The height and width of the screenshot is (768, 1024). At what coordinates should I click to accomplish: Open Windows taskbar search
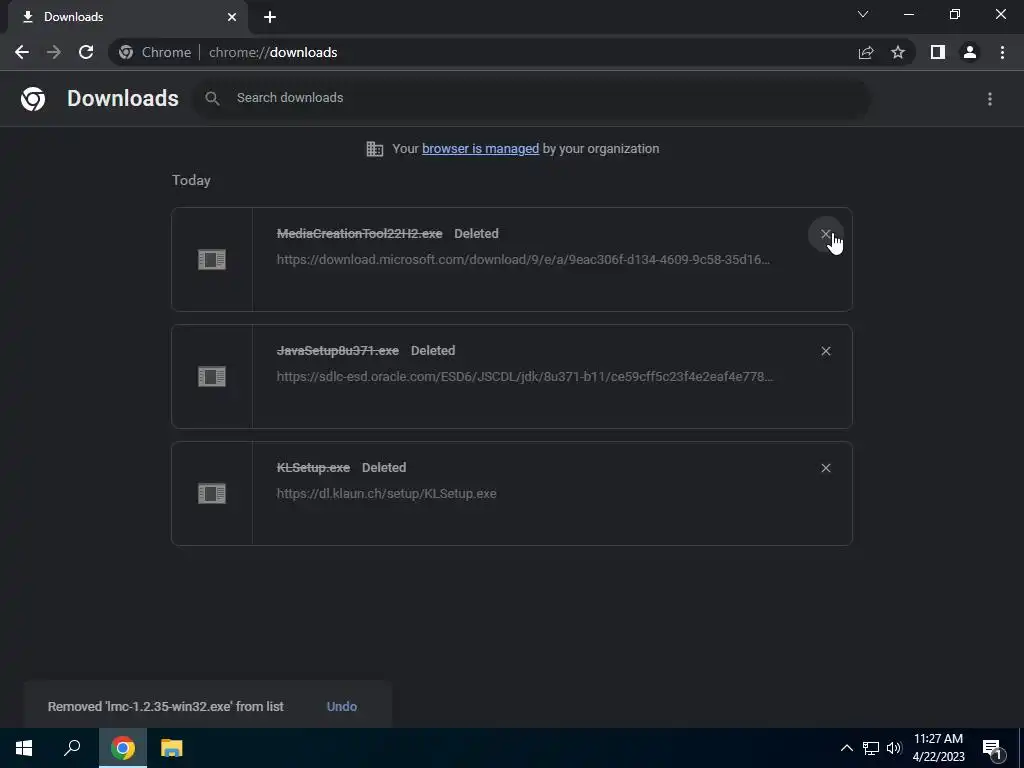click(x=72, y=748)
